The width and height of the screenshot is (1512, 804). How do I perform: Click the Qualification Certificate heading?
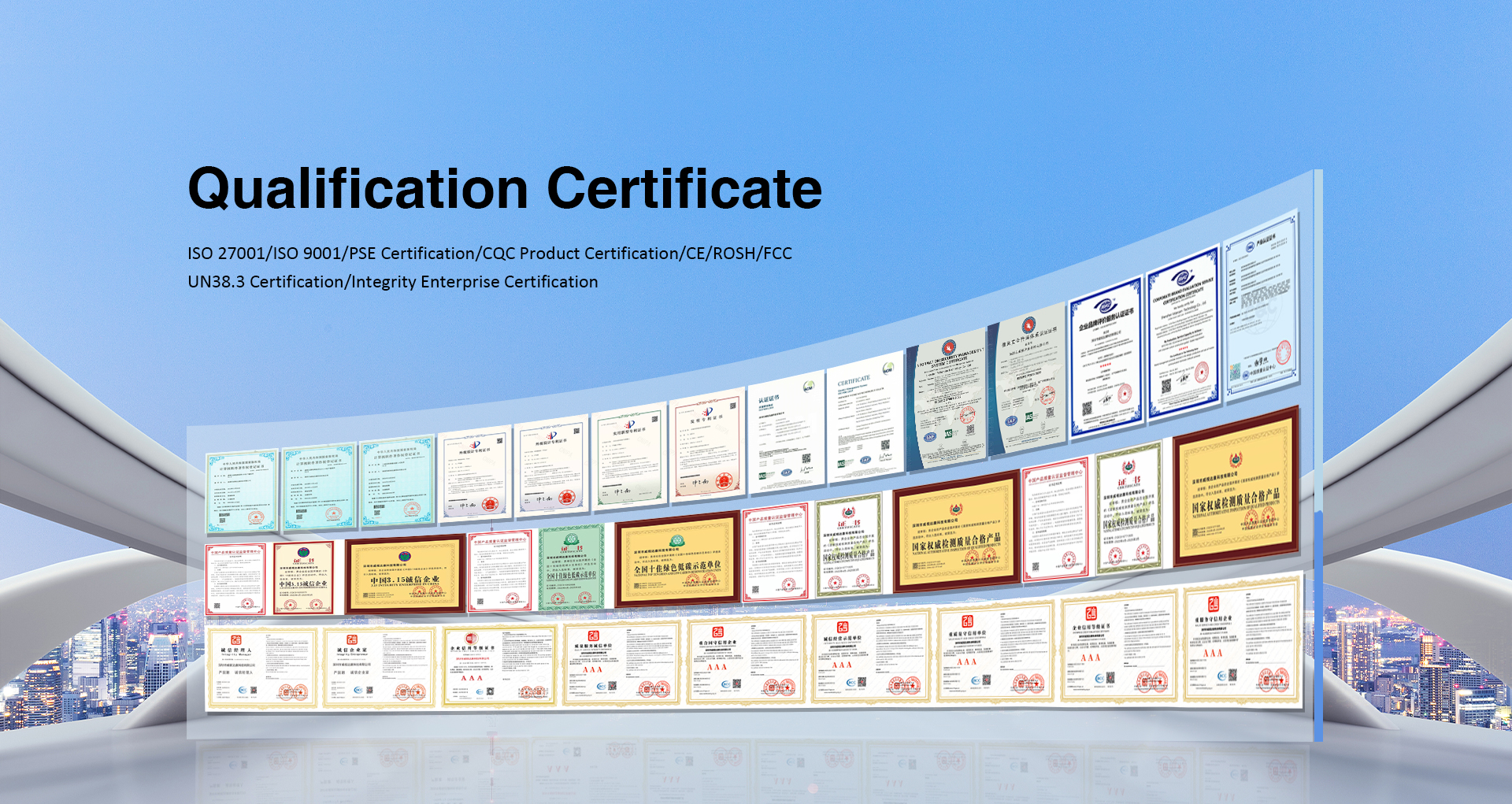tap(505, 189)
